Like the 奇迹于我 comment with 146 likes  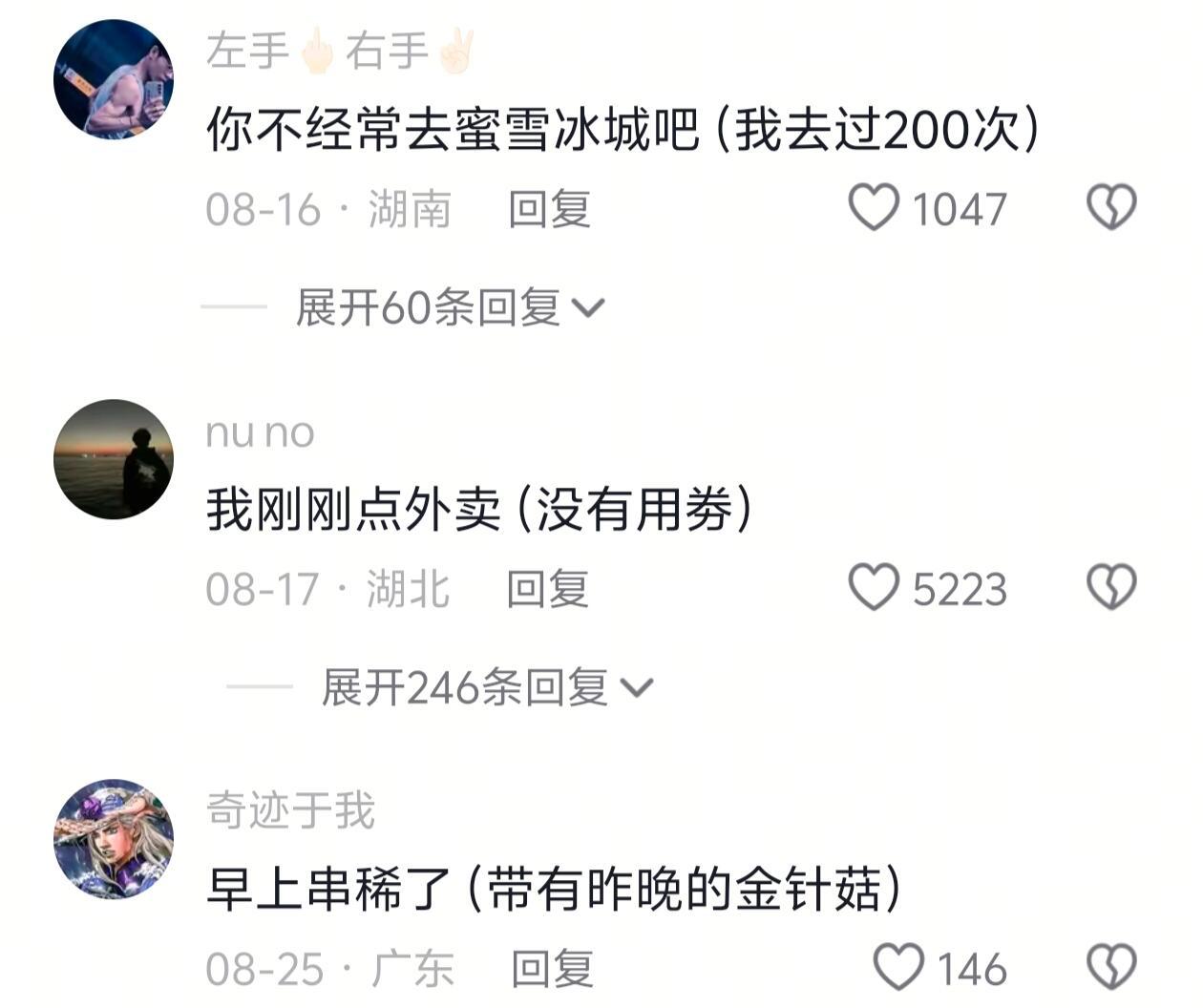898,967
